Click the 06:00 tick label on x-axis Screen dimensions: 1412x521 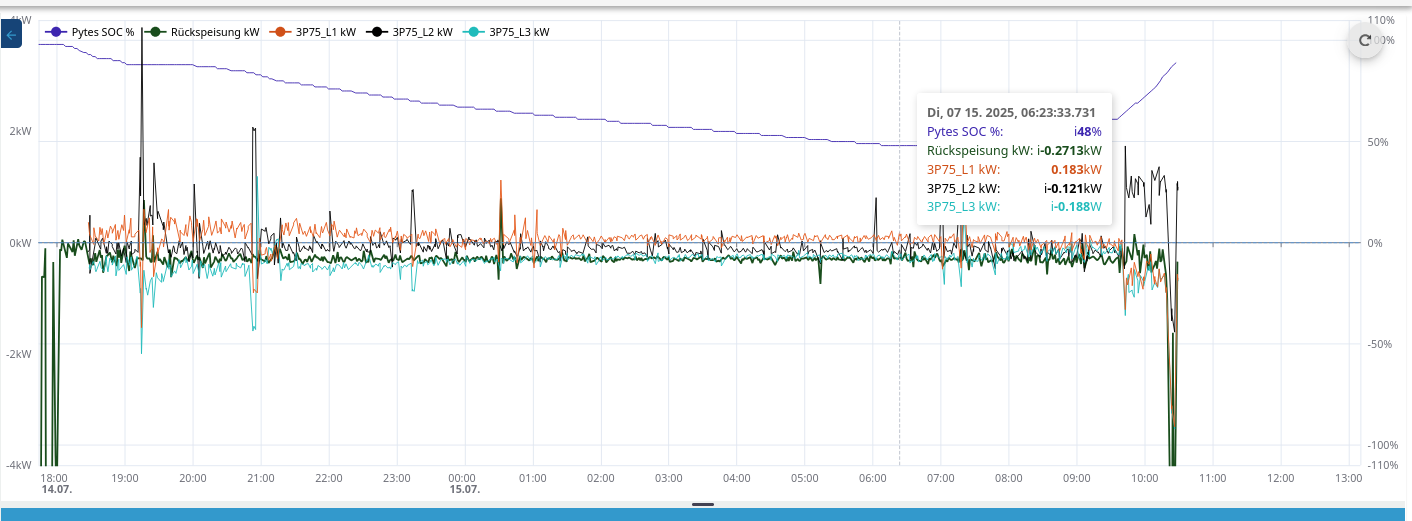[x=872, y=478]
